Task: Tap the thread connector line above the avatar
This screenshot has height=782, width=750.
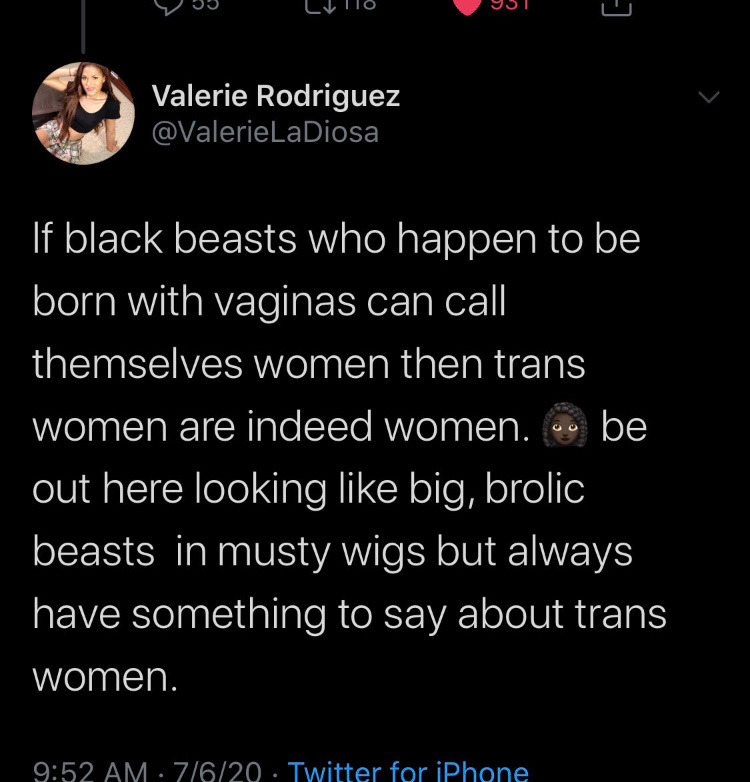Action: tap(83, 26)
